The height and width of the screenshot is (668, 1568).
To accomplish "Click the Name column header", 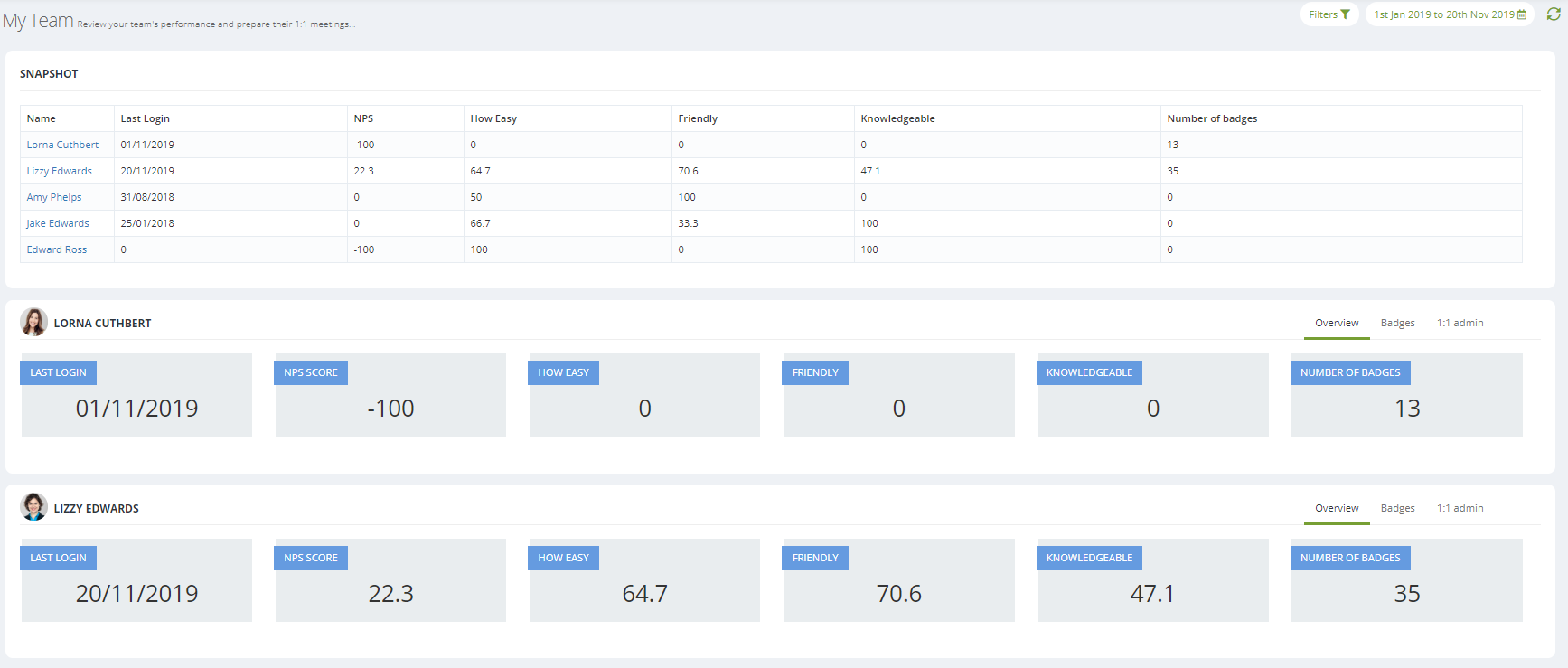I will [67, 118].
